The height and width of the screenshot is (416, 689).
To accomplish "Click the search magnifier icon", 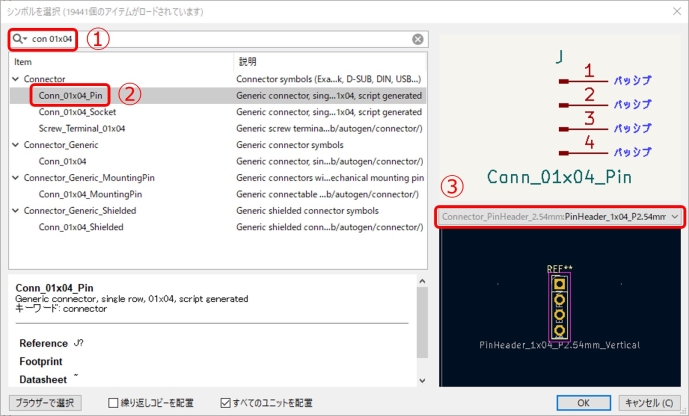I will click(x=19, y=39).
